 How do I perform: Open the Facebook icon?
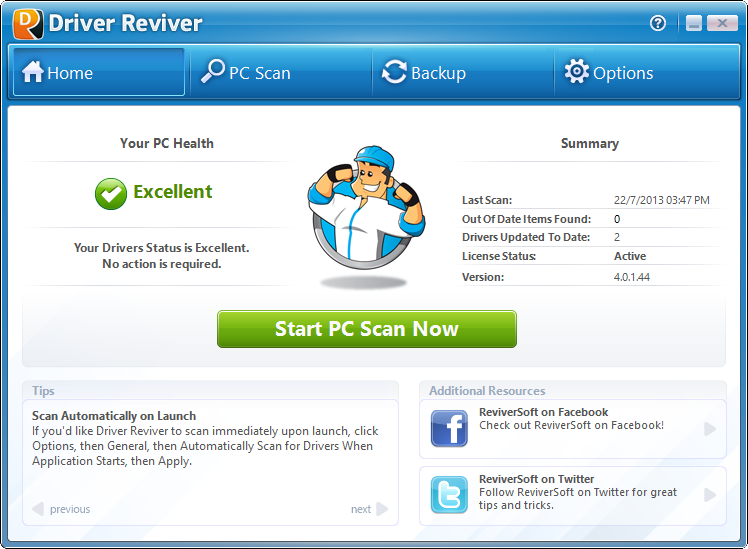click(449, 428)
